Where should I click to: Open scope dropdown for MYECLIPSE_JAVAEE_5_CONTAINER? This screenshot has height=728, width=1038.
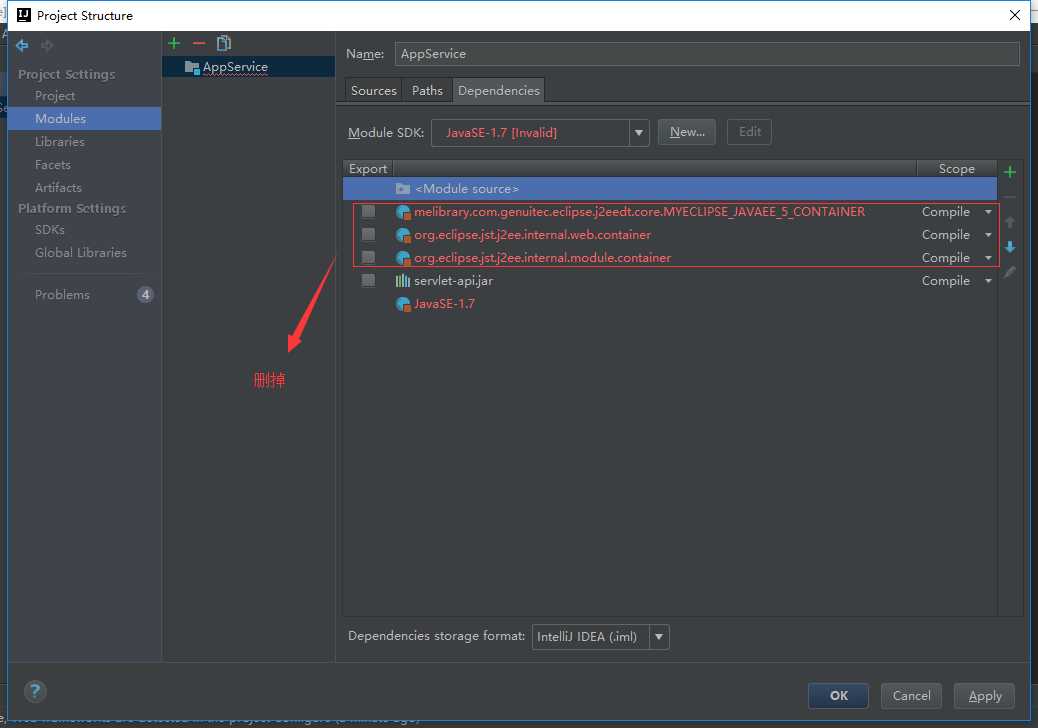pyautogui.click(x=988, y=212)
